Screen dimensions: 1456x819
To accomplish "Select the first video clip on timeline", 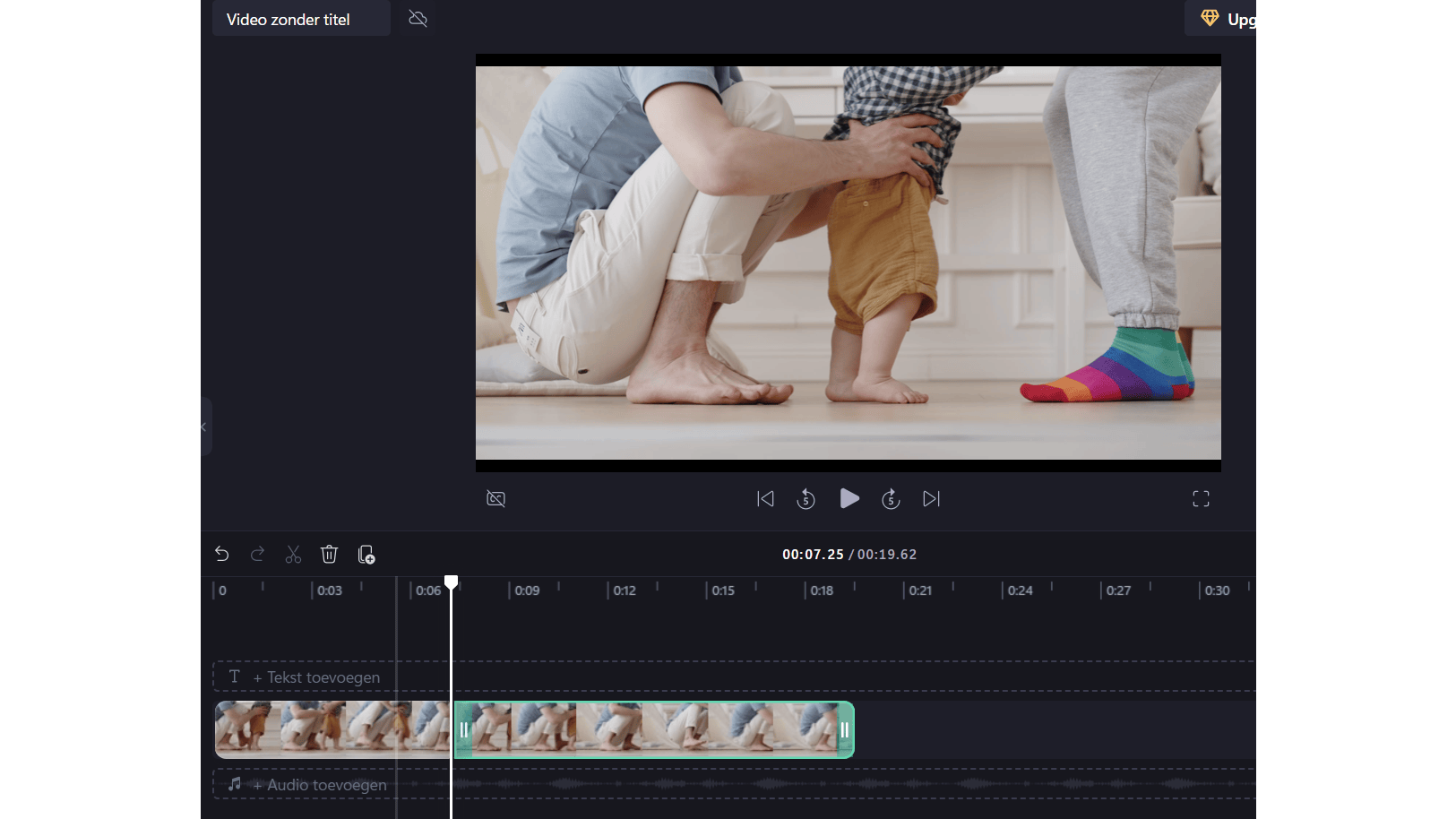I will pyautogui.click(x=332, y=729).
